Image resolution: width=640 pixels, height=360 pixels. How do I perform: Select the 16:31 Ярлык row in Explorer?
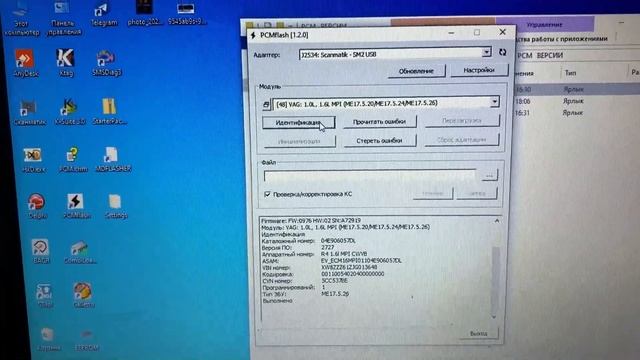576,112
